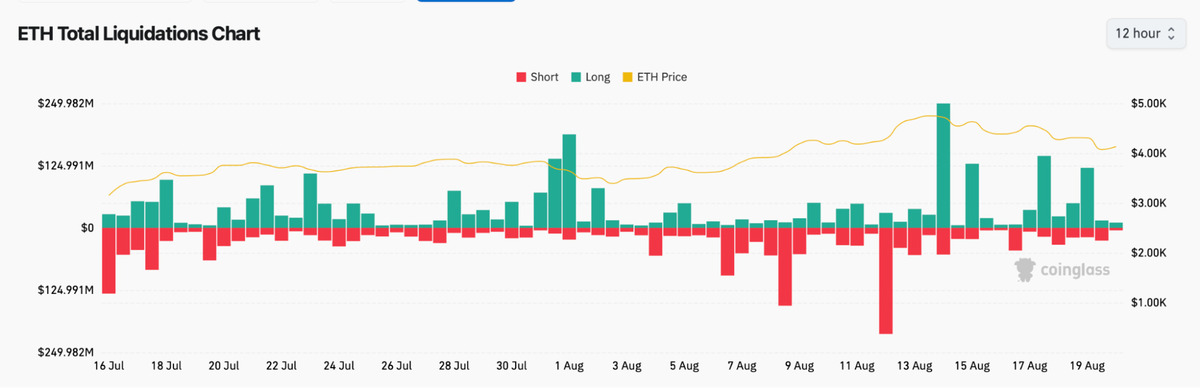Select the largest red bar near 12 Aug

tap(885, 281)
